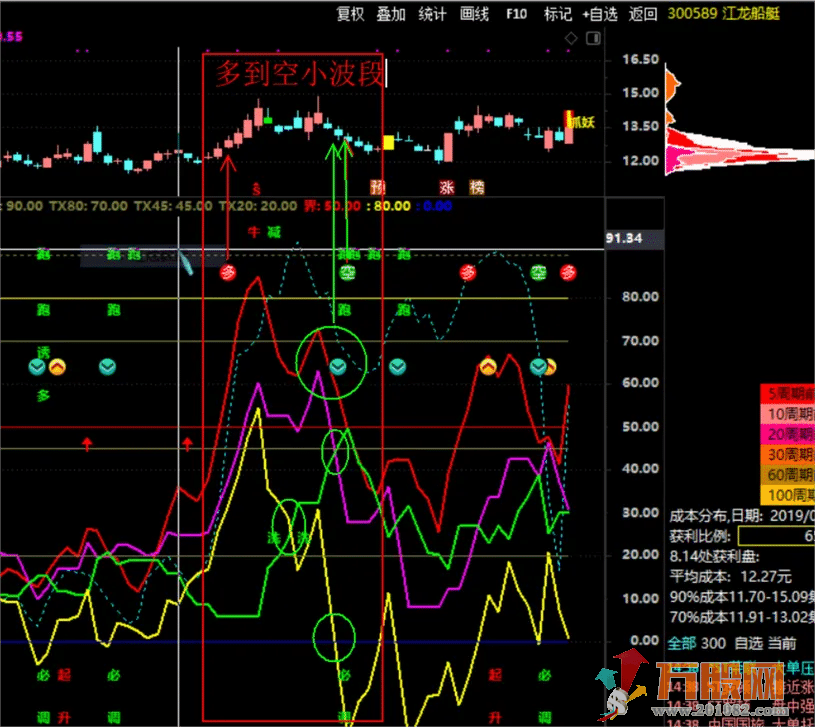Click the 榜 marker under candles
This screenshot has height=727, width=815.
tap(477, 187)
